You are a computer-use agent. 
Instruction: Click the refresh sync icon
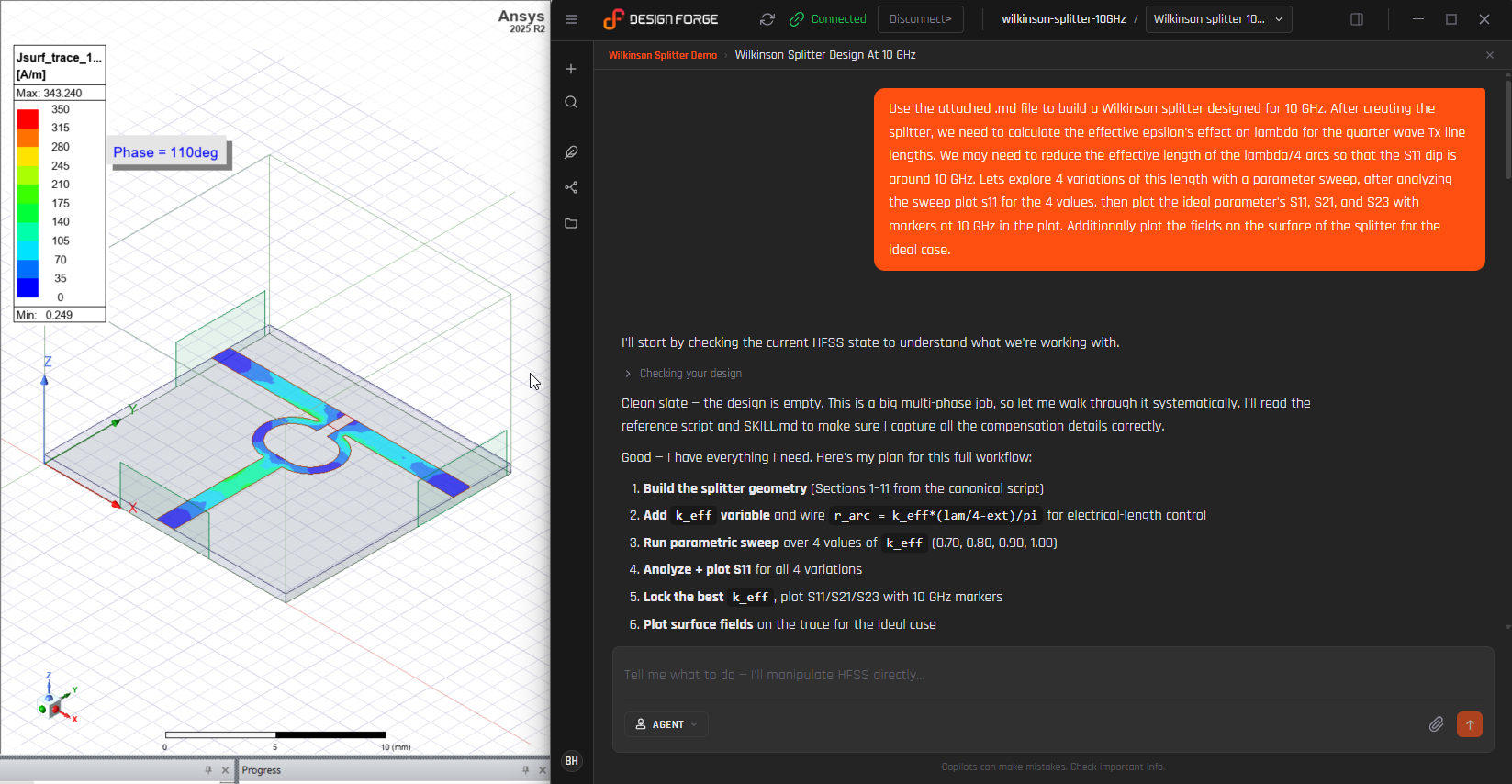[x=767, y=19]
